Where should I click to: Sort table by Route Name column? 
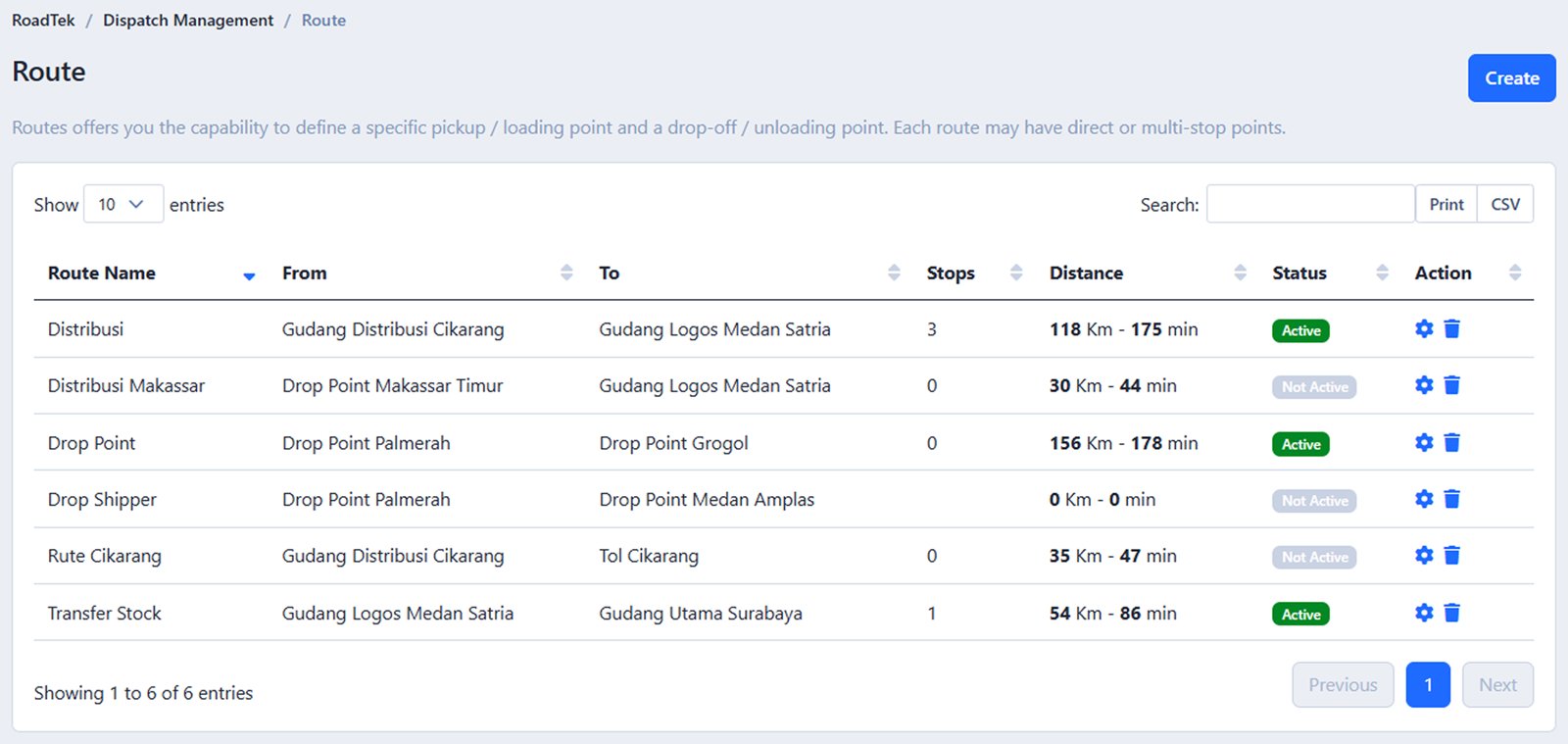(102, 273)
